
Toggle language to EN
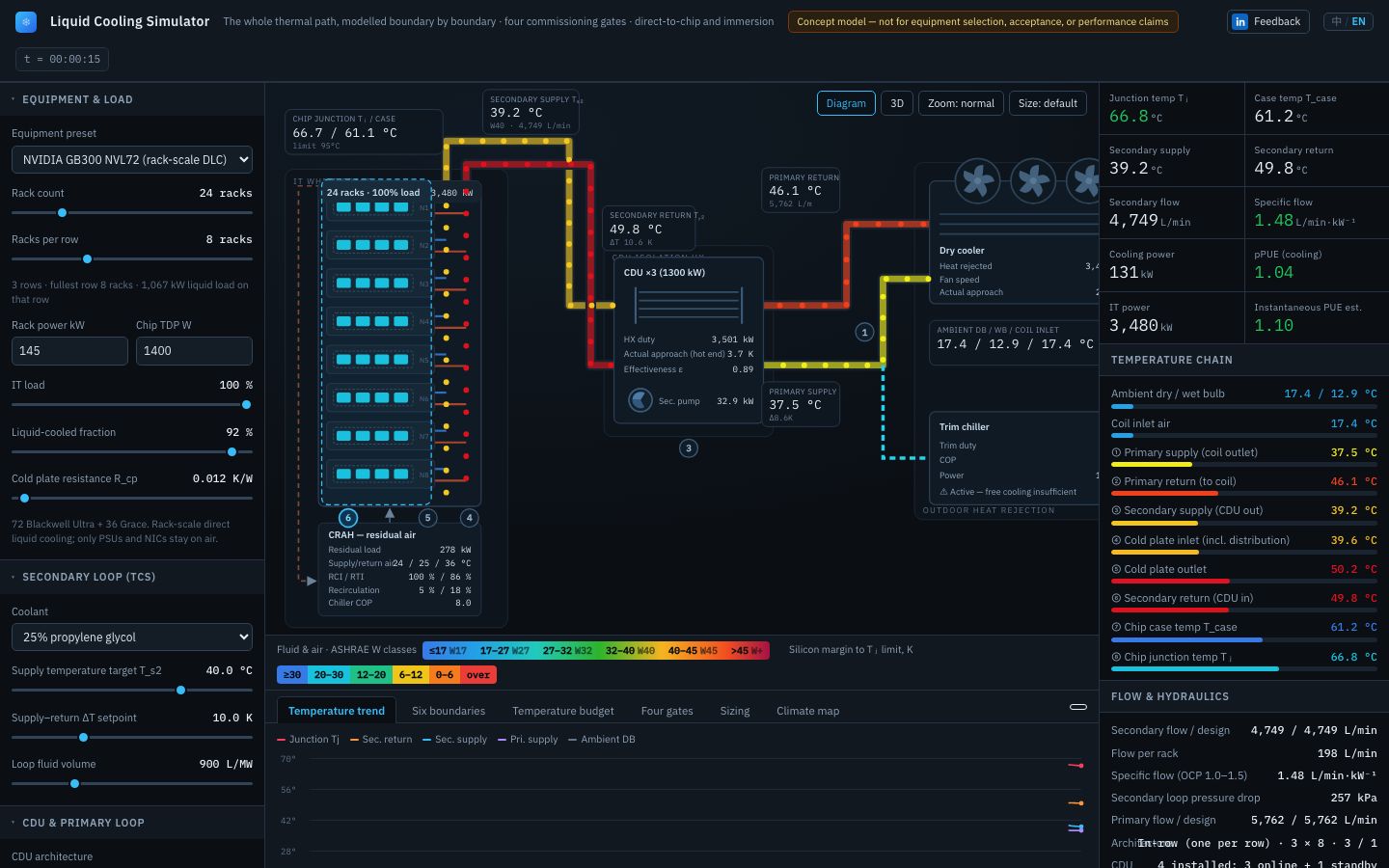pyautogui.click(x=1358, y=21)
